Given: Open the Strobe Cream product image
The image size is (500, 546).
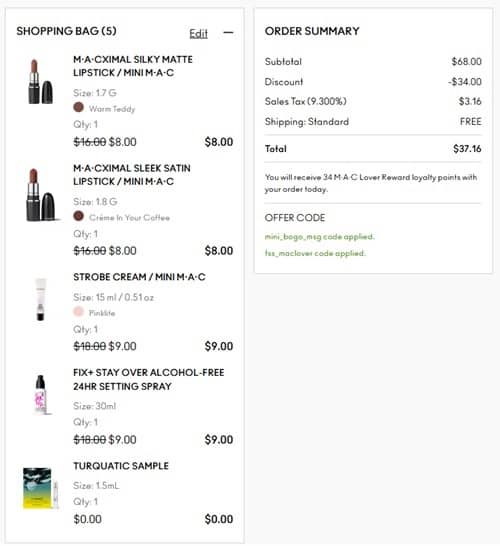Looking at the screenshot, I should 40,299.
